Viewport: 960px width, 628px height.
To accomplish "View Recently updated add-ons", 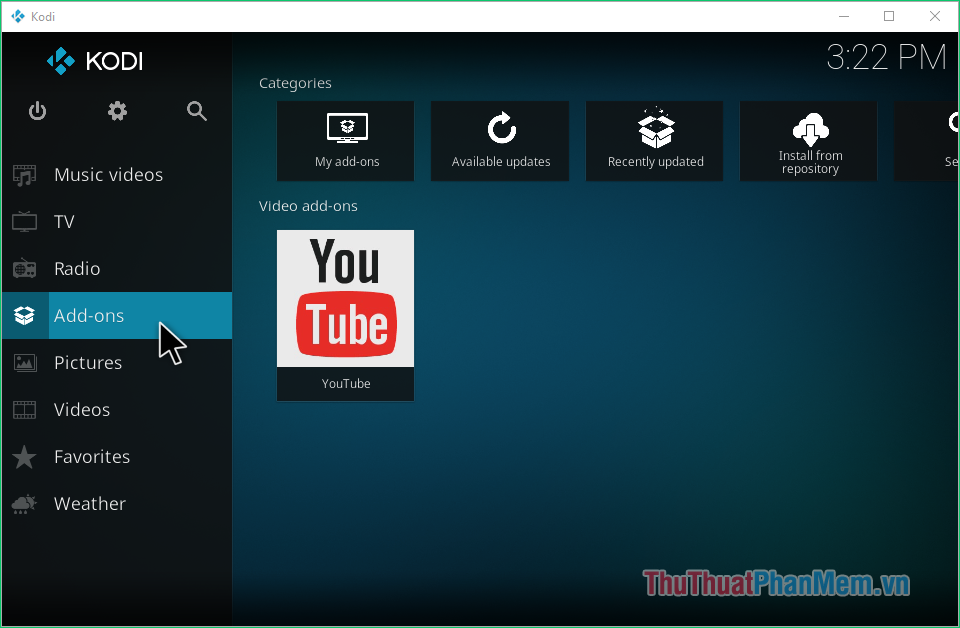I will pos(654,140).
